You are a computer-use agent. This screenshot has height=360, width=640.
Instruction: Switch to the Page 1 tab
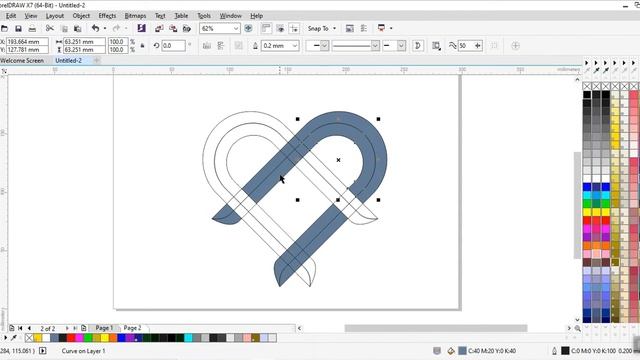[x=104, y=328]
